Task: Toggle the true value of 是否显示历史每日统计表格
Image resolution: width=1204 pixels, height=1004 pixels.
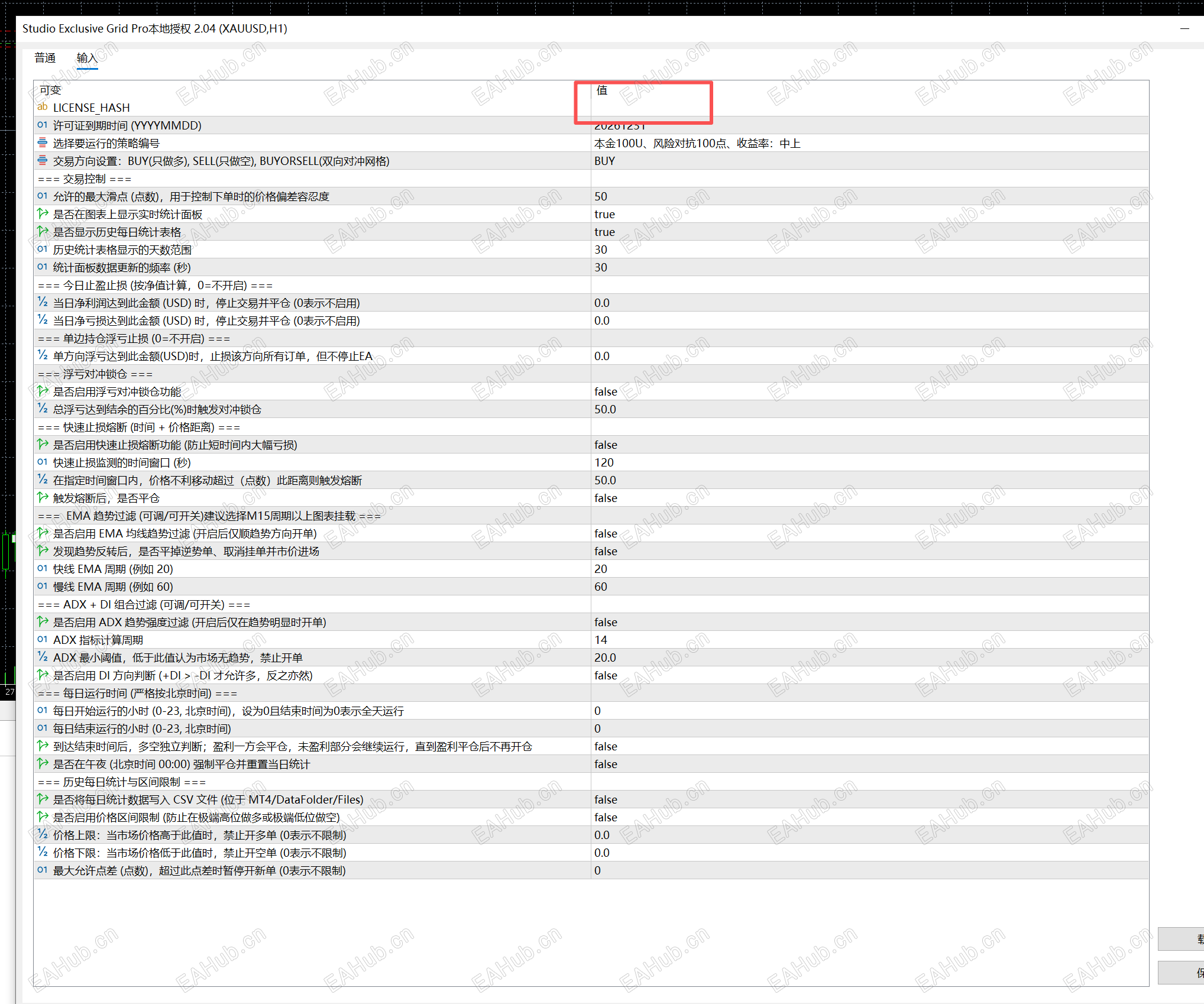Action: 604,232
